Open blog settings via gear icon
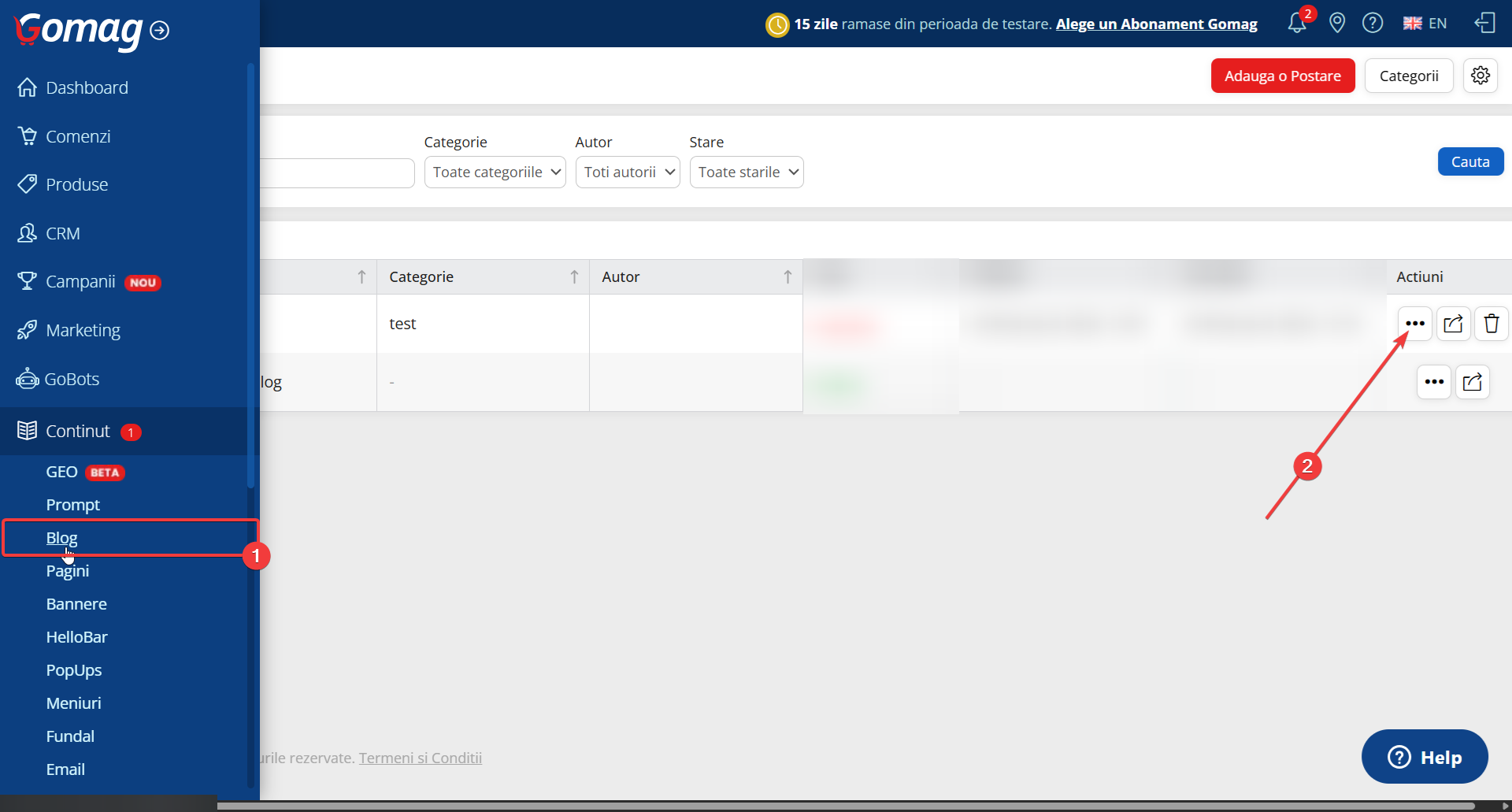This screenshot has width=1512, height=812. click(x=1480, y=76)
